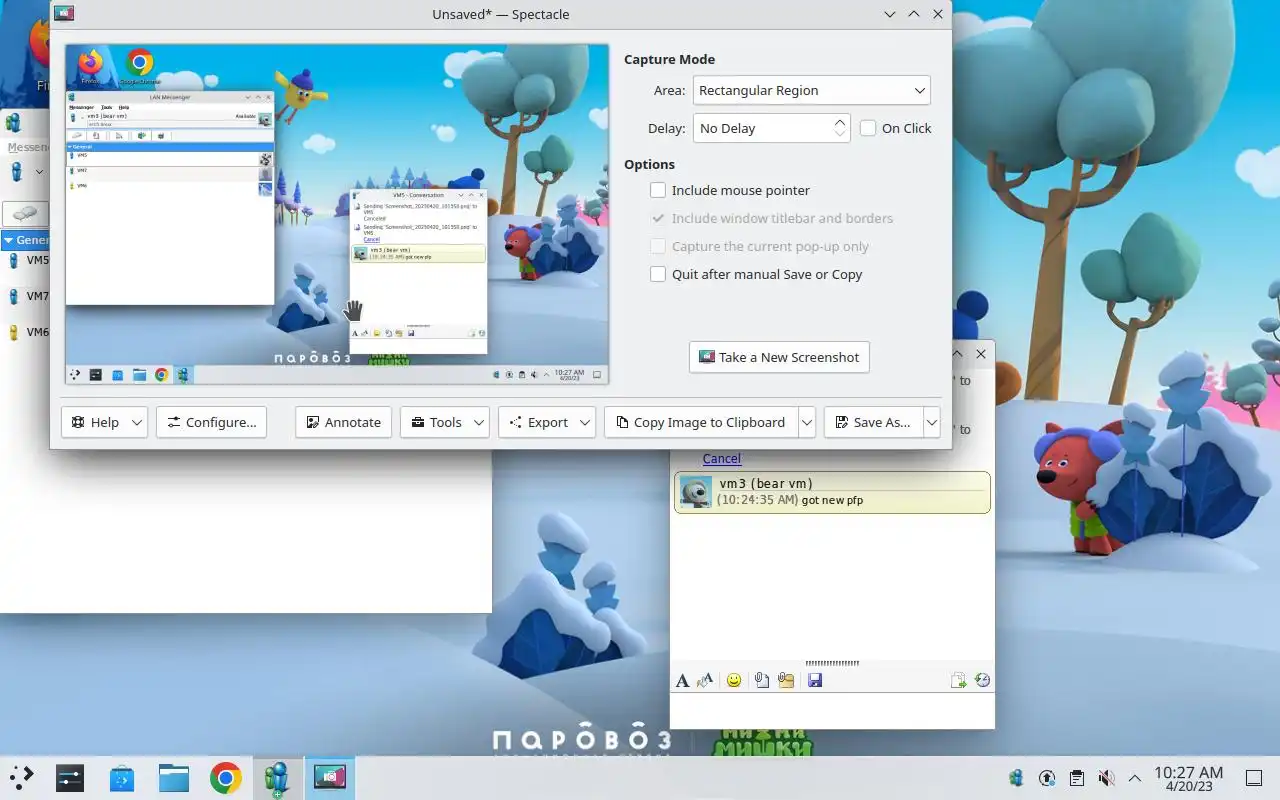This screenshot has width=1280, height=800.
Task: Click the save conversation floppy icon
Action: coord(815,680)
